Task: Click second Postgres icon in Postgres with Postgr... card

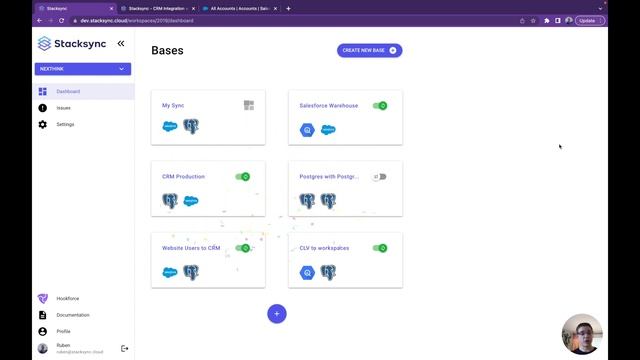Action: [328, 201]
